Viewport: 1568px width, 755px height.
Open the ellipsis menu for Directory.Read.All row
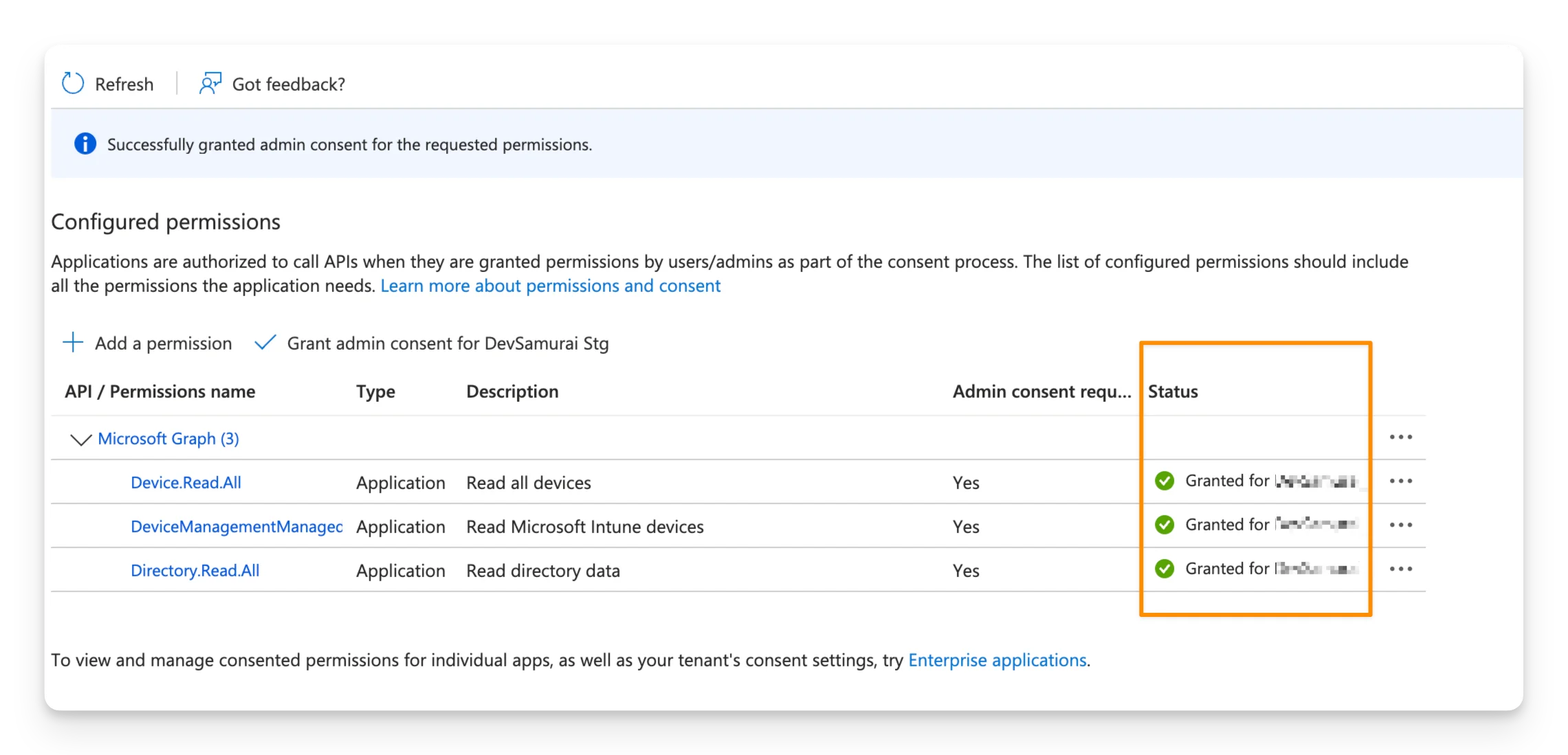click(1400, 569)
